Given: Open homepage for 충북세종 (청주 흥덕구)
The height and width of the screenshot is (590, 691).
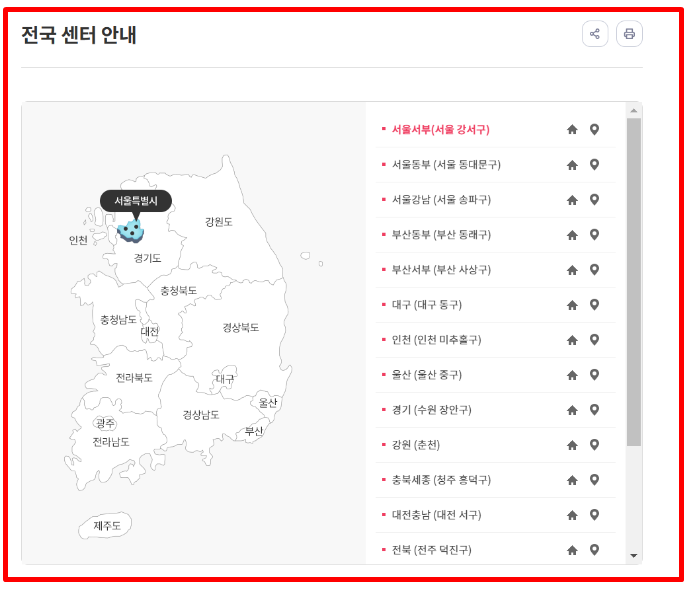Looking at the screenshot, I should [x=572, y=480].
